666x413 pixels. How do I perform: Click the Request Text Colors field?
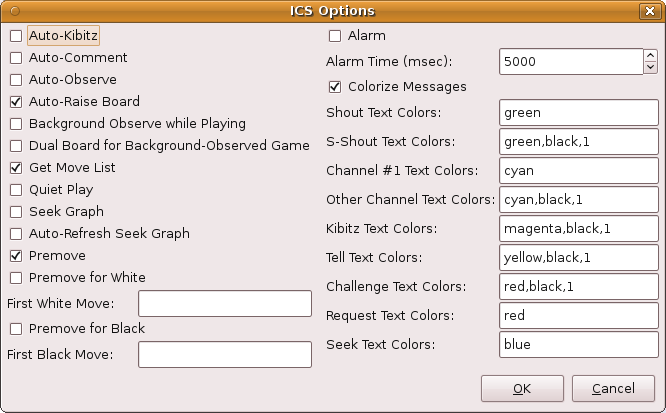click(x=579, y=315)
